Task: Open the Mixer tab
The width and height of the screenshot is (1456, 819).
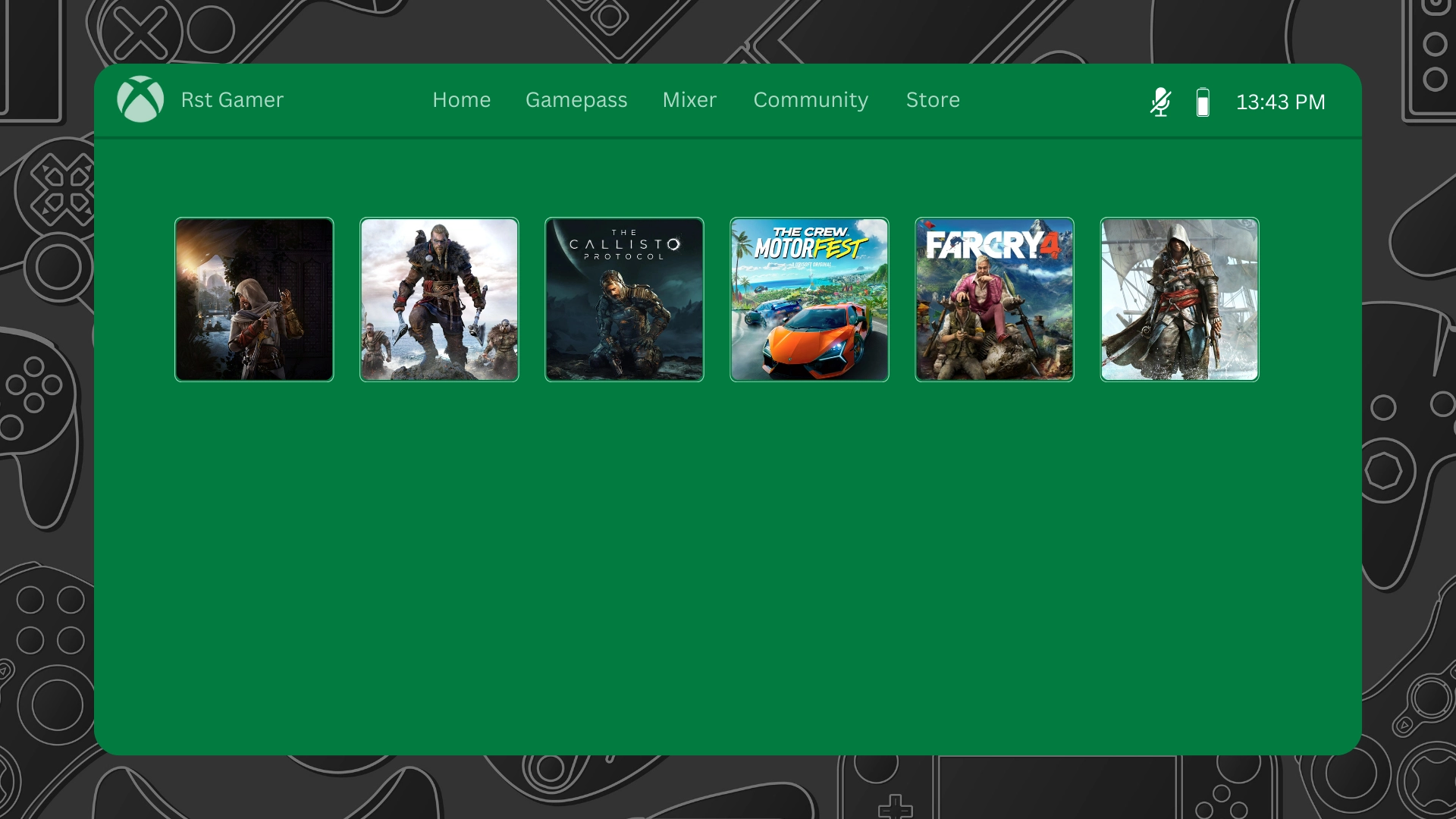Action: pyautogui.click(x=689, y=99)
